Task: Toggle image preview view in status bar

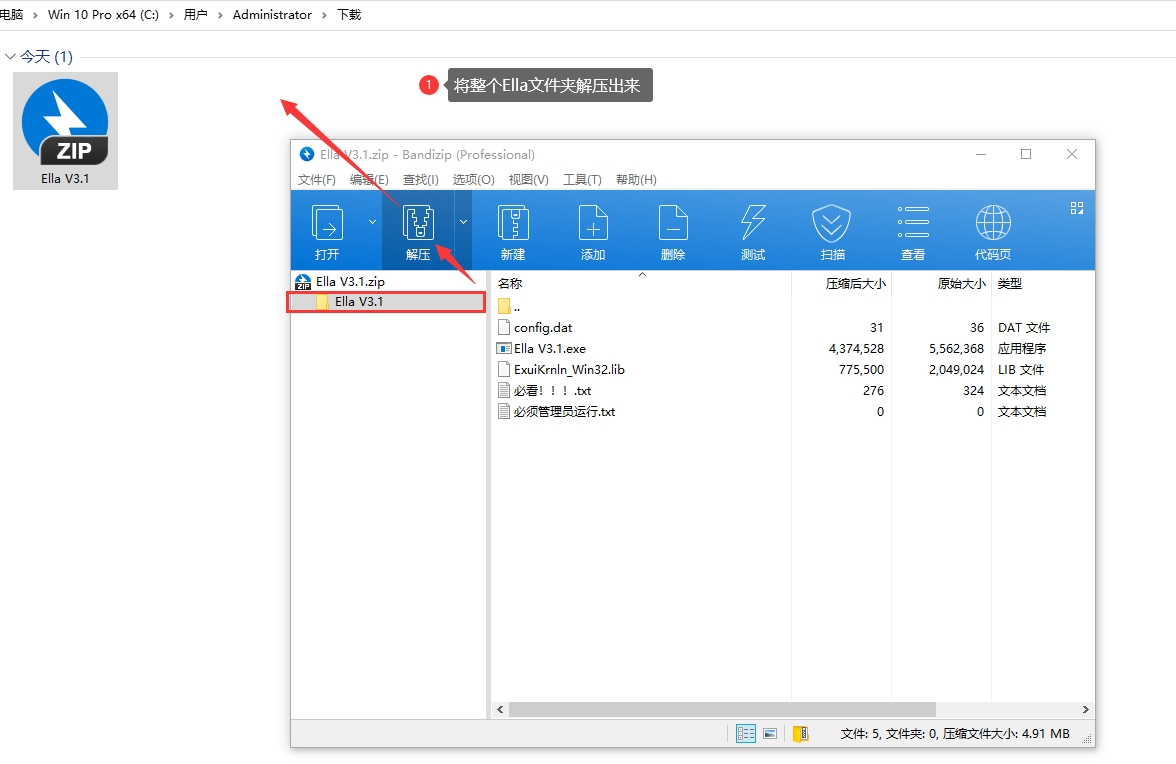Action: (x=770, y=734)
